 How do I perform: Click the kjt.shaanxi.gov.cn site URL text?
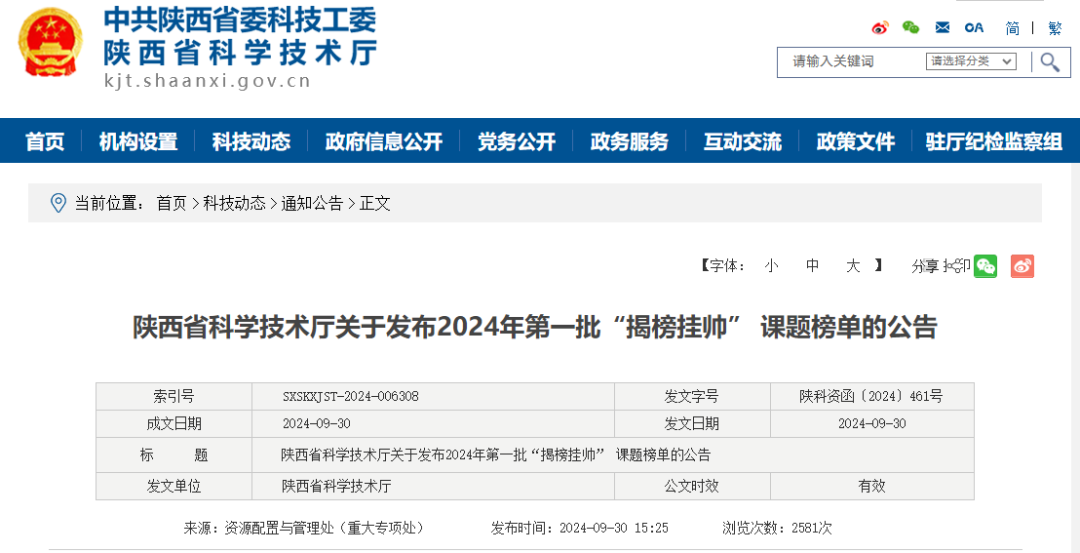click(207, 81)
